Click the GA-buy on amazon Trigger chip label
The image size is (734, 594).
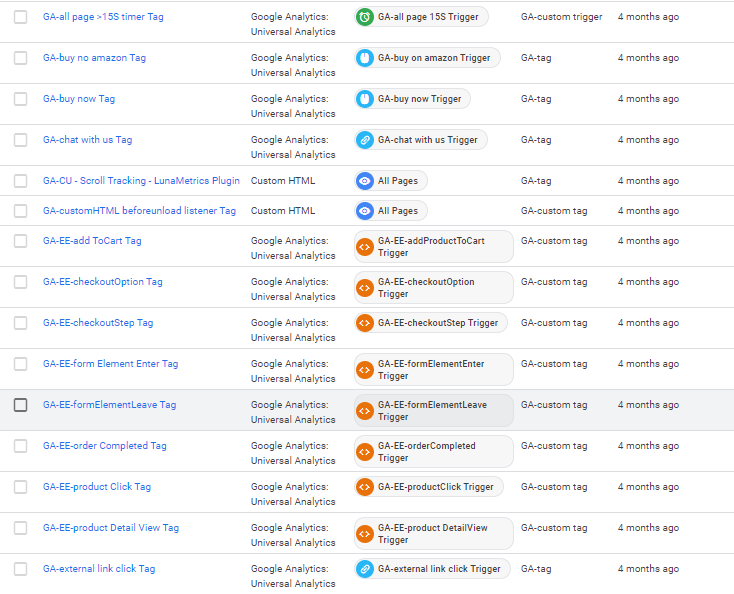click(x=434, y=58)
